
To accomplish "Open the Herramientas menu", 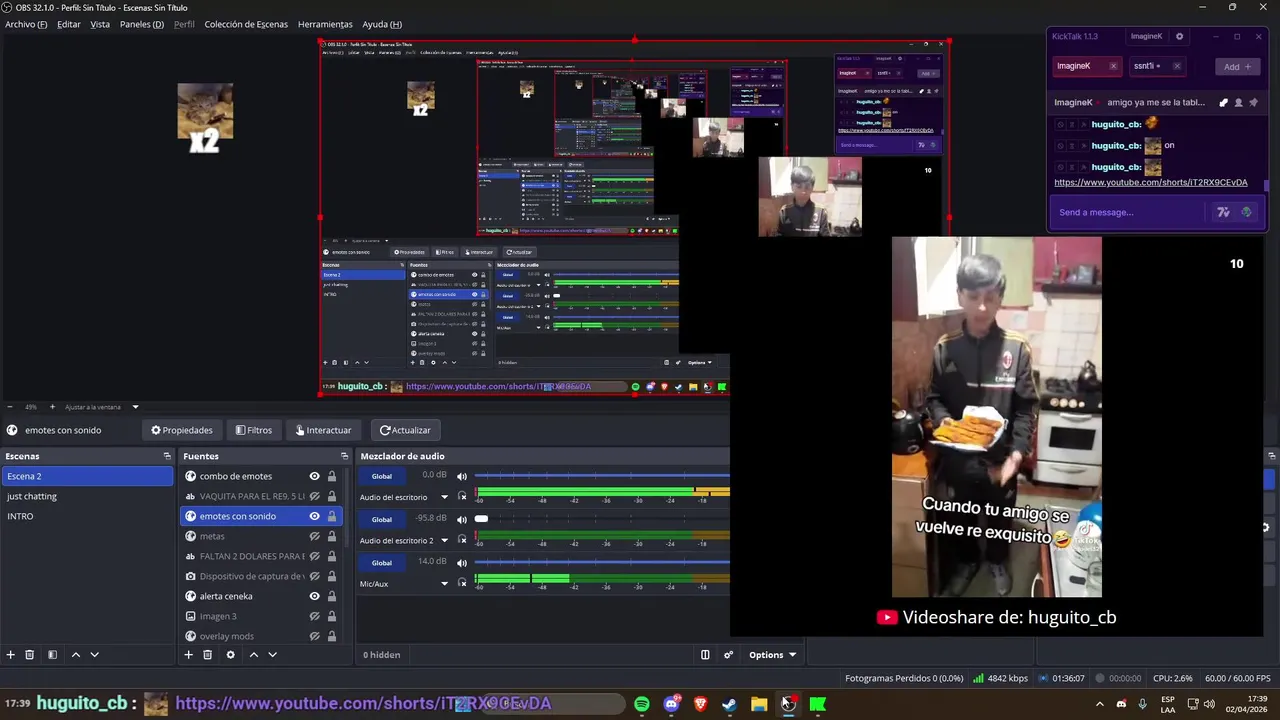I will click(x=325, y=24).
